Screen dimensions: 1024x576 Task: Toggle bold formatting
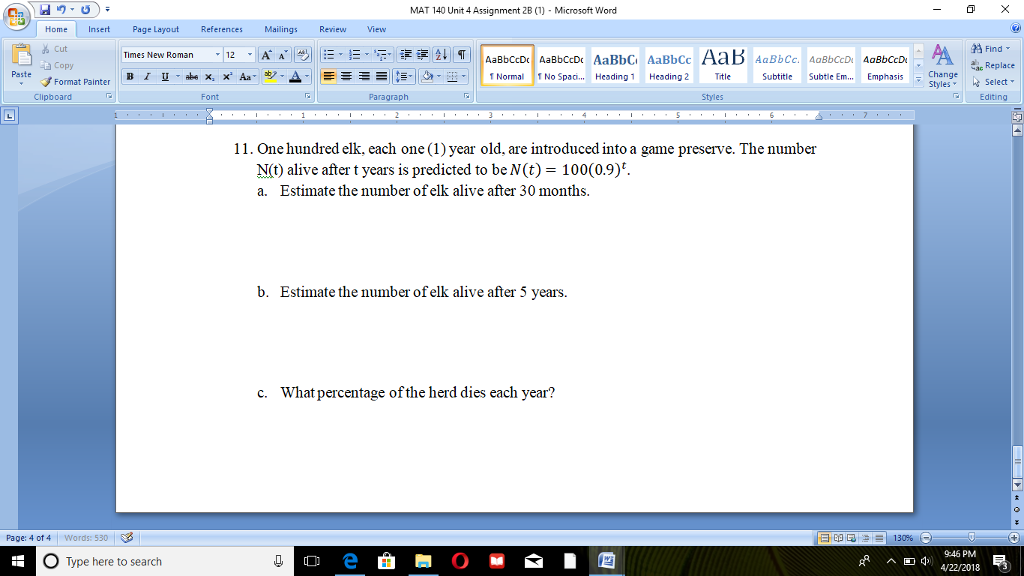pyautogui.click(x=129, y=76)
